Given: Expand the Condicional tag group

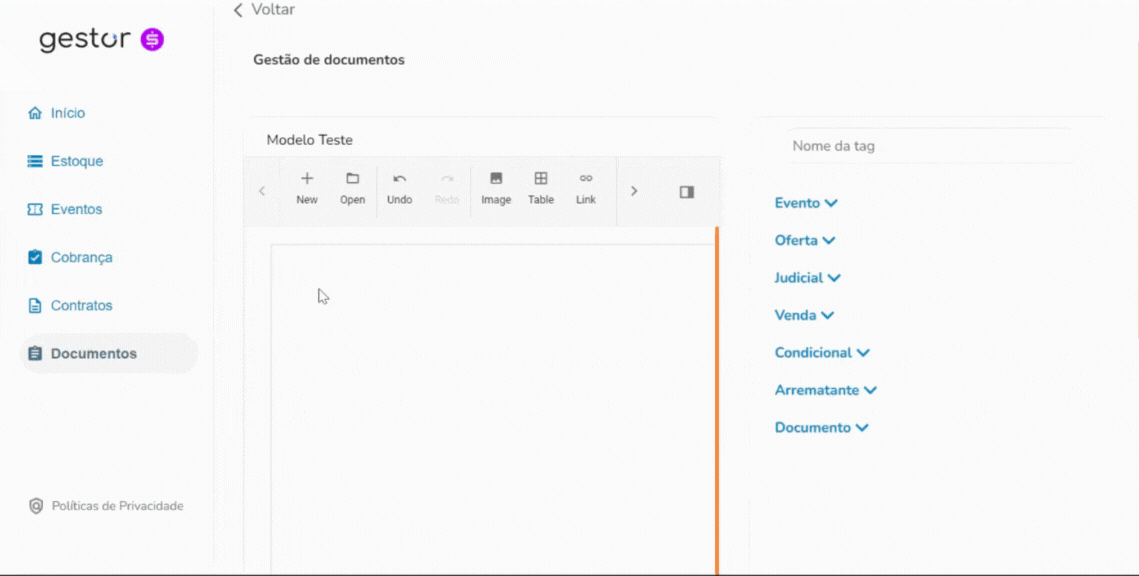Looking at the screenshot, I should click(x=822, y=352).
